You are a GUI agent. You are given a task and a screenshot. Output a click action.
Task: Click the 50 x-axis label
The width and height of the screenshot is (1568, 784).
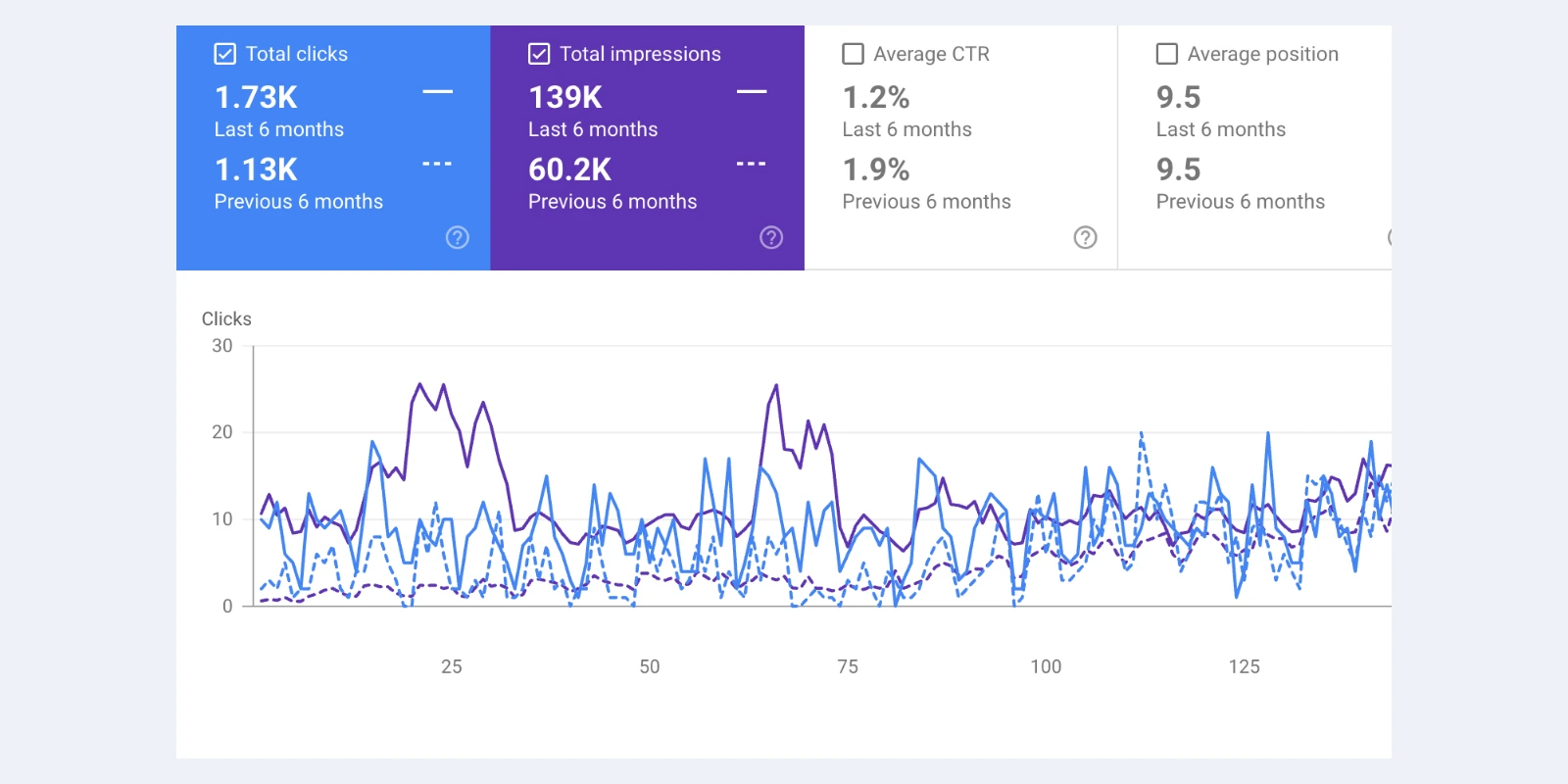[650, 666]
